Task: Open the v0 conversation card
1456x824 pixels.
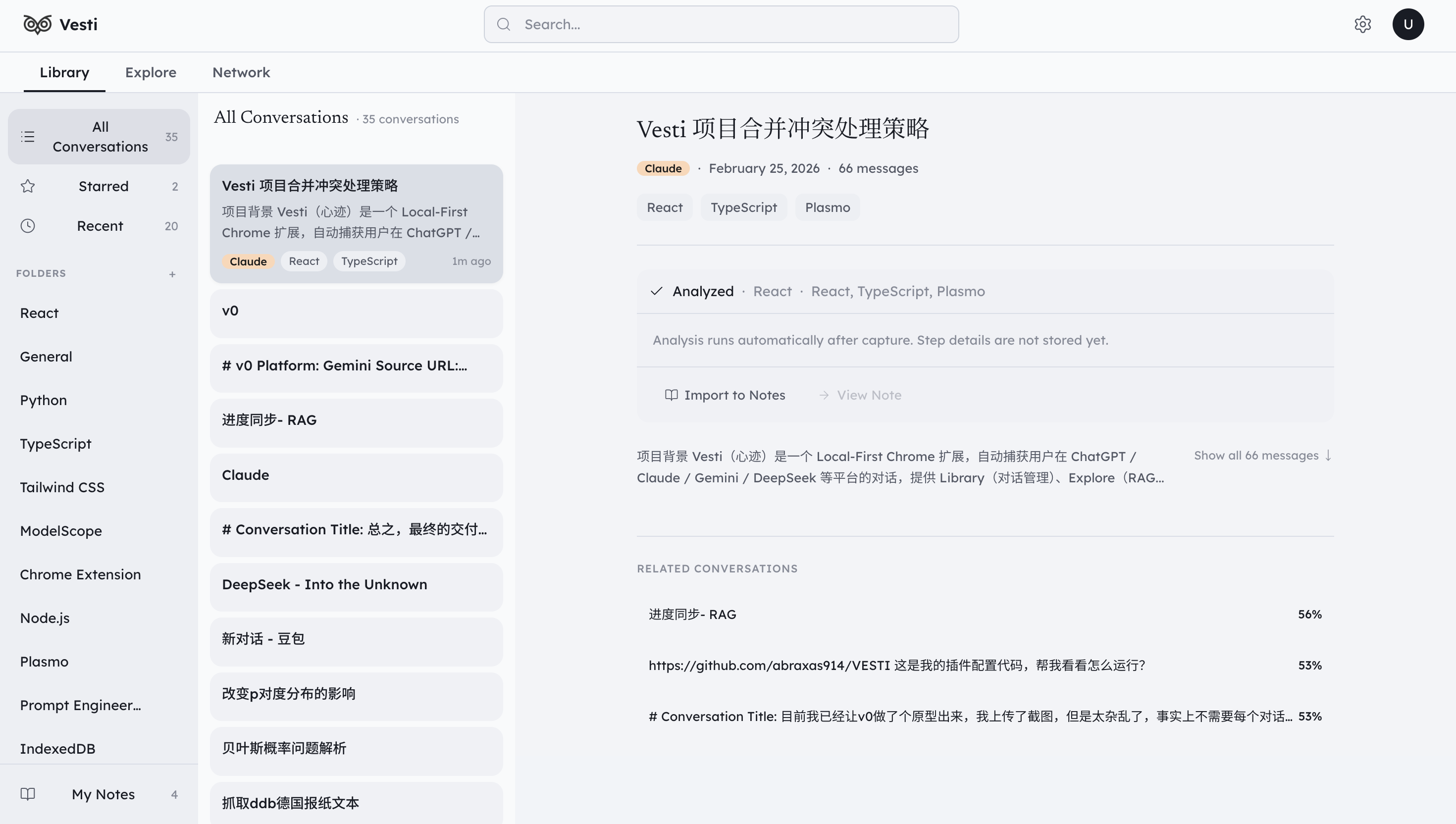Action: pyautogui.click(x=357, y=313)
